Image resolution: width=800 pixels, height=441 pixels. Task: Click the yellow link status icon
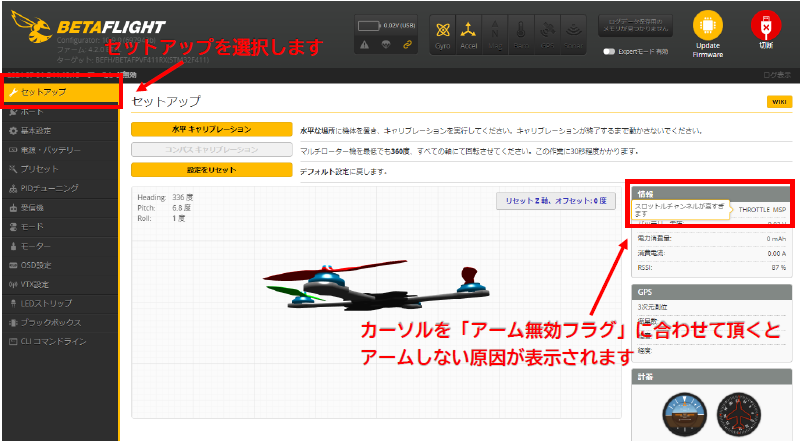click(x=407, y=45)
